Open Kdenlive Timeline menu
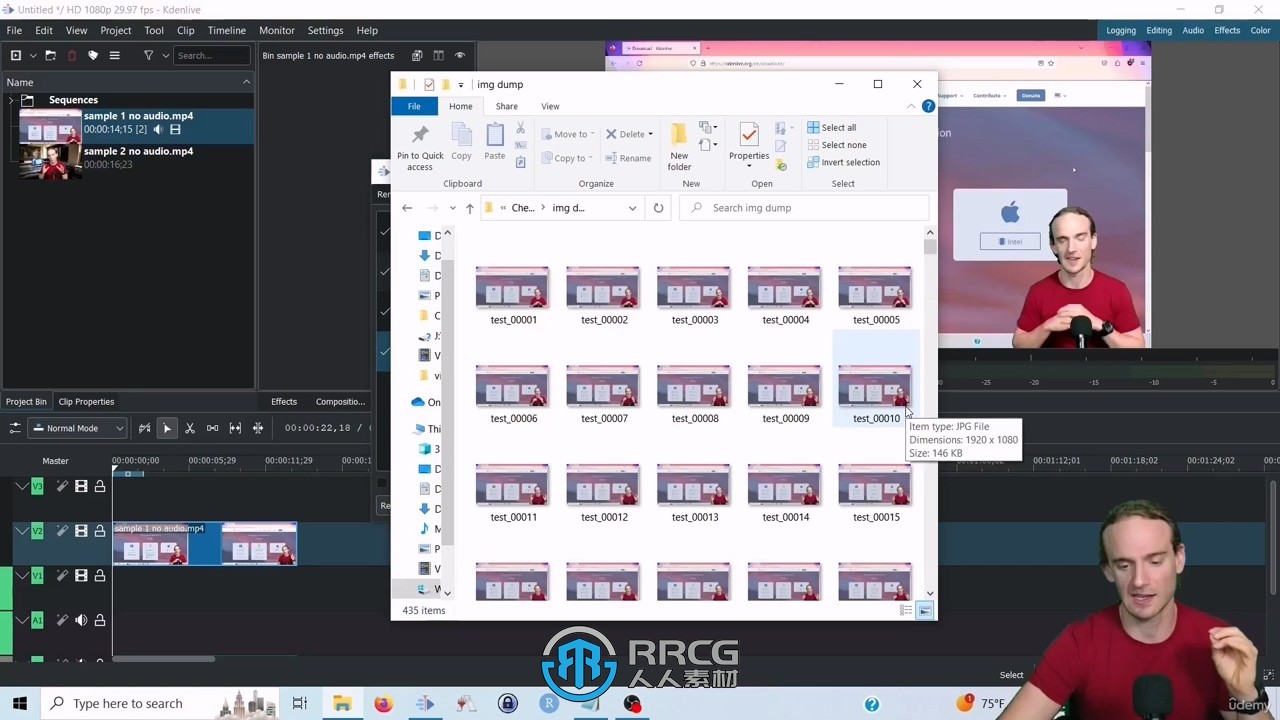The image size is (1280, 720). click(x=226, y=31)
